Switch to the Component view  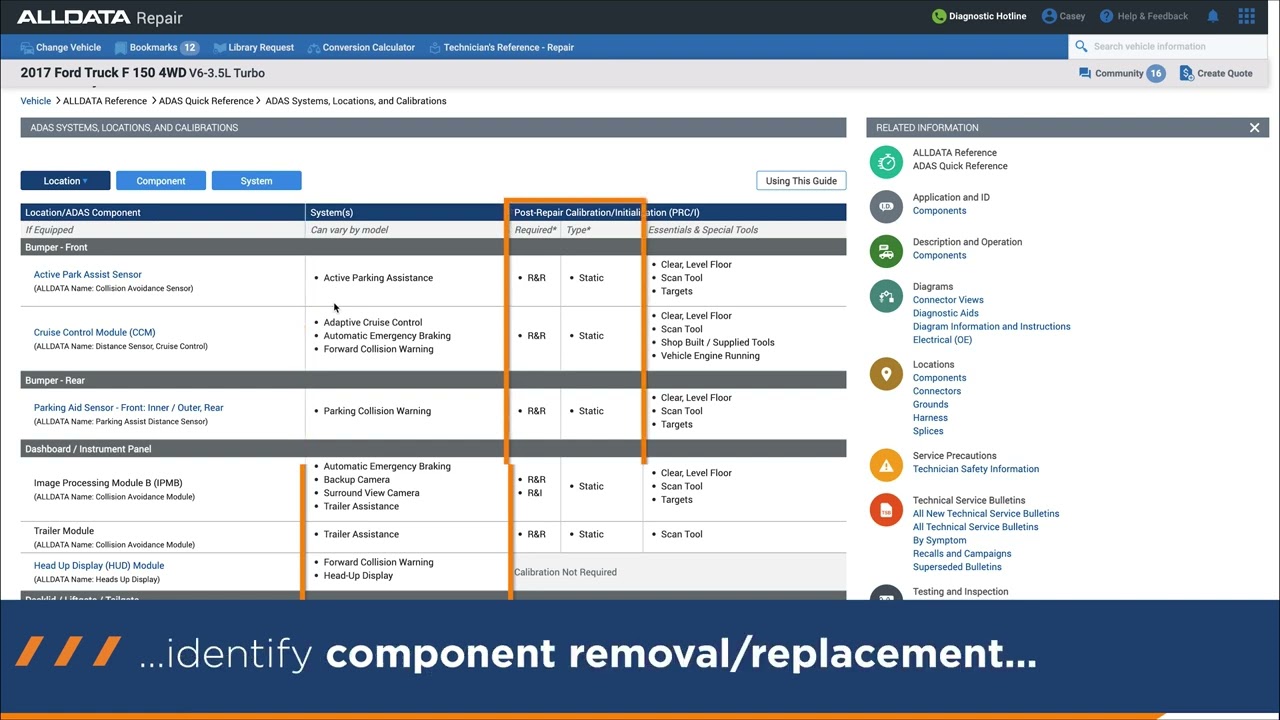[x=161, y=181]
